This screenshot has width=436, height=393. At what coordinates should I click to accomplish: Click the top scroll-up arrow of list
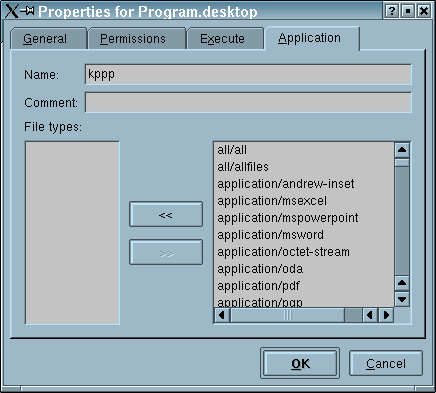402,150
